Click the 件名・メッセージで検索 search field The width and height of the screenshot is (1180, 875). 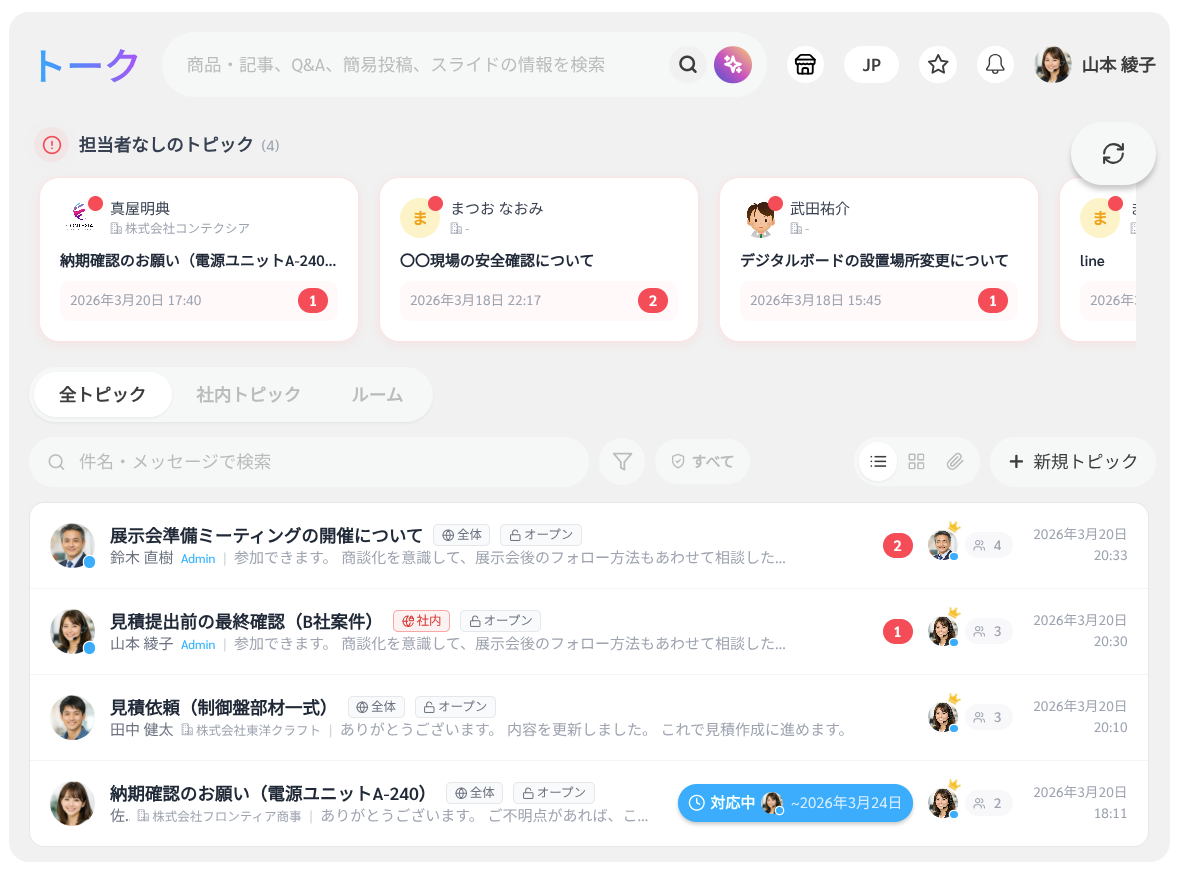coord(310,461)
